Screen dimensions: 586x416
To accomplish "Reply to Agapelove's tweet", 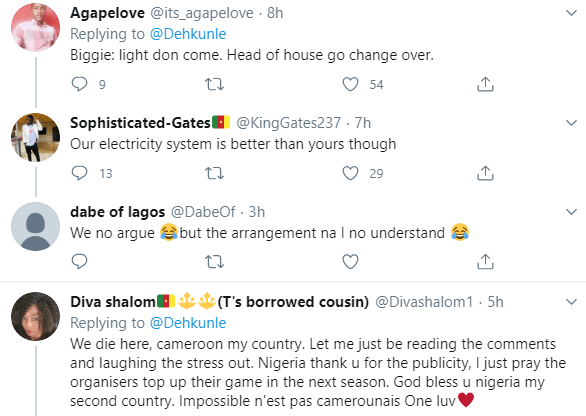I will point(79,84).
